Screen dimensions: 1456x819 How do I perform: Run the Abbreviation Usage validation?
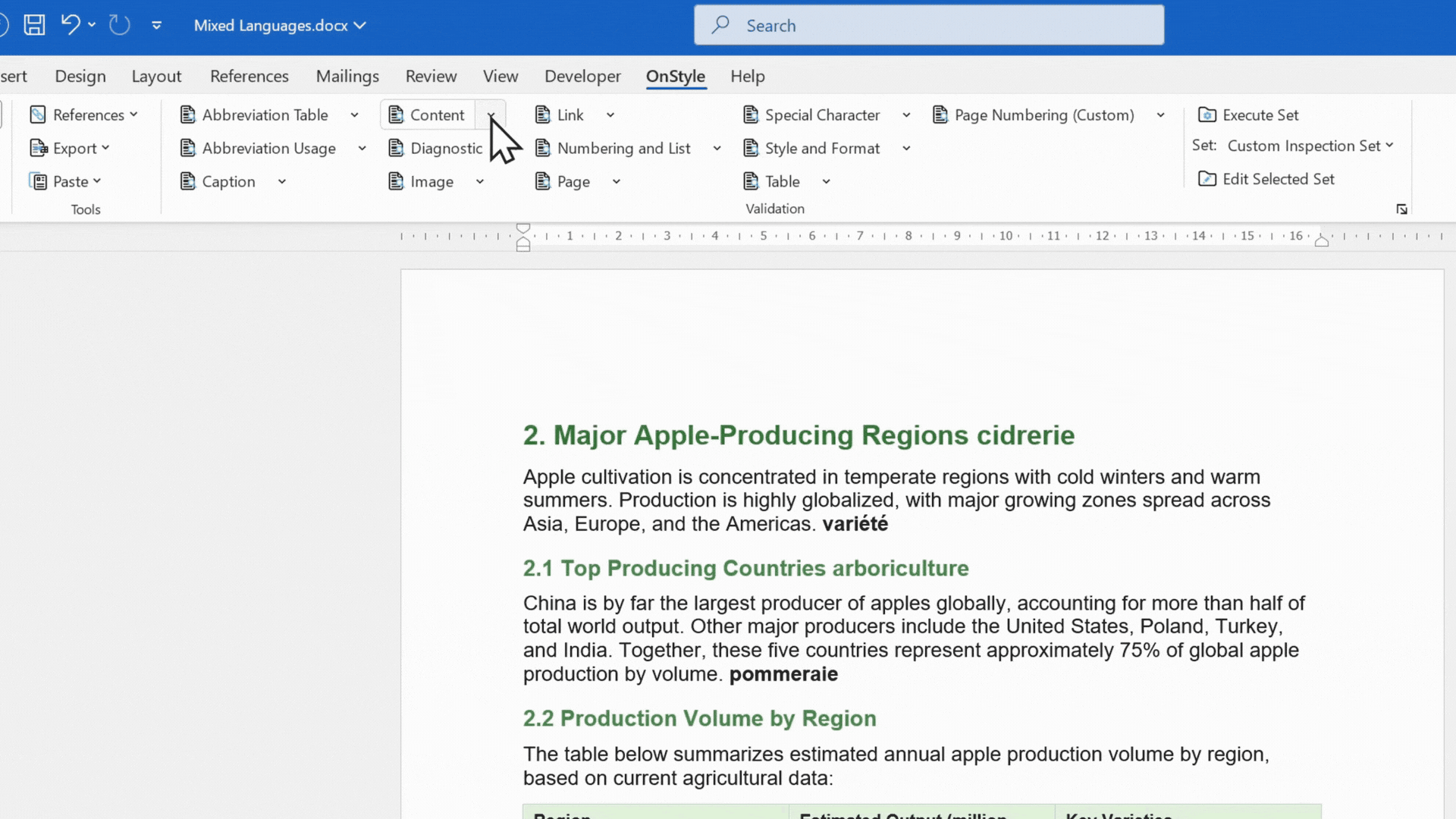259,148
